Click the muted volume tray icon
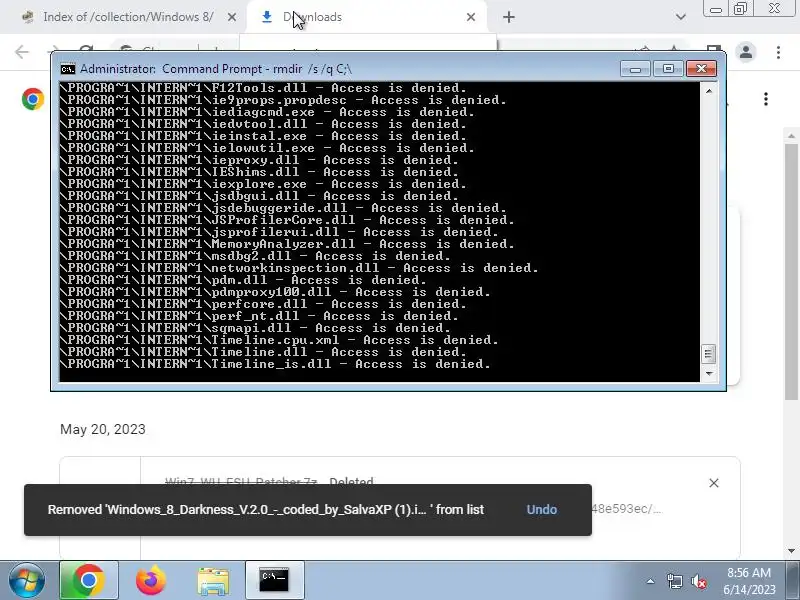 point(698,581)
